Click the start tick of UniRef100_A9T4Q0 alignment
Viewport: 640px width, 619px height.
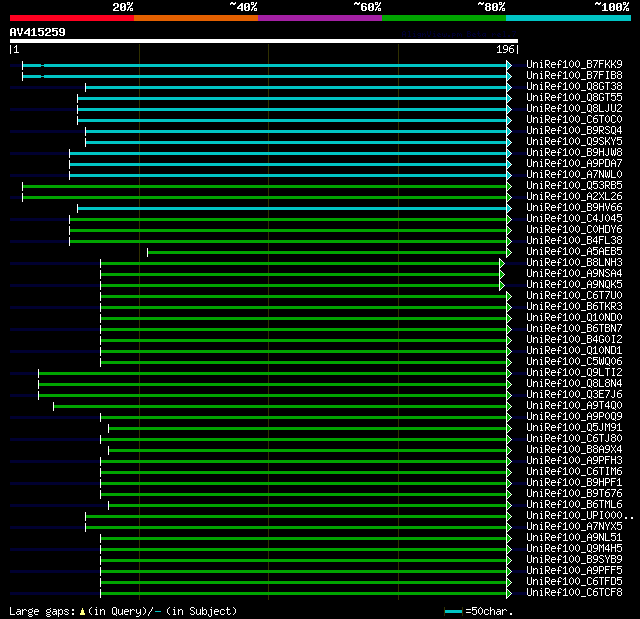click(x=53, y=407)
